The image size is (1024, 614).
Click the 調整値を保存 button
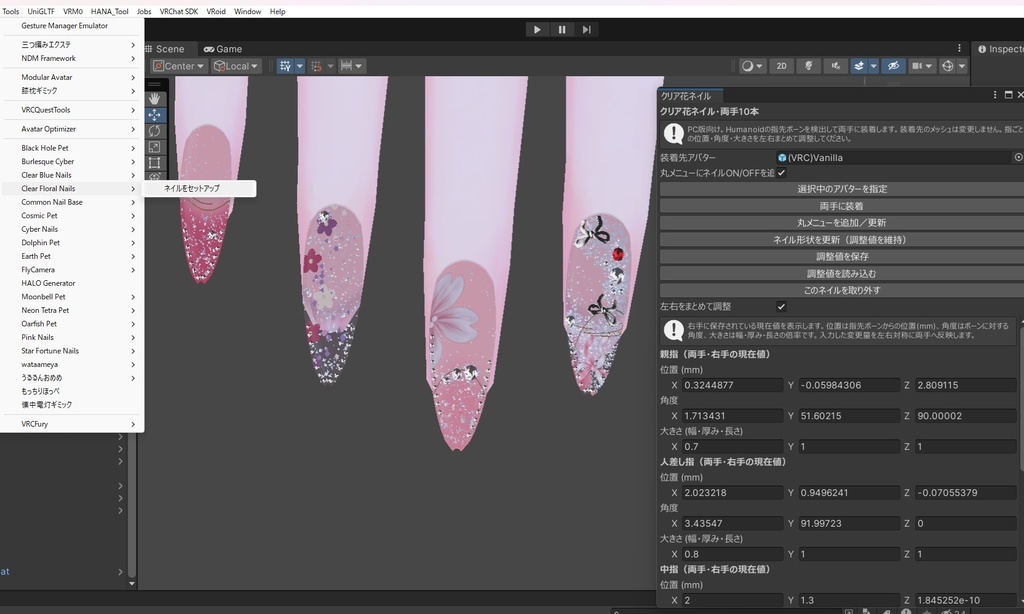pos(841,257)
